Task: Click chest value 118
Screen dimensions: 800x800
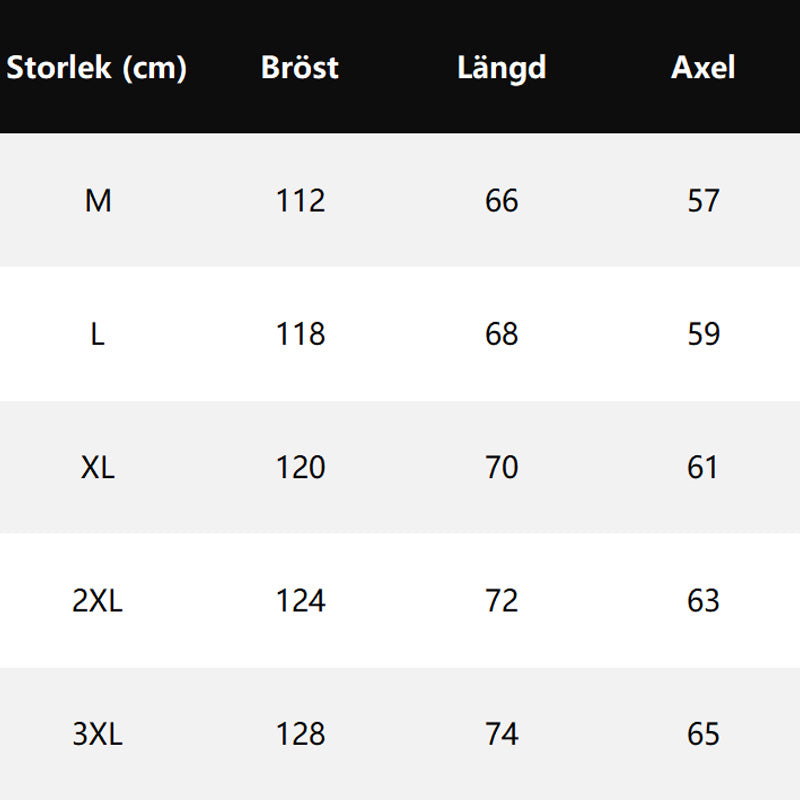Action: pyautogui.click(x=301, y=334)
